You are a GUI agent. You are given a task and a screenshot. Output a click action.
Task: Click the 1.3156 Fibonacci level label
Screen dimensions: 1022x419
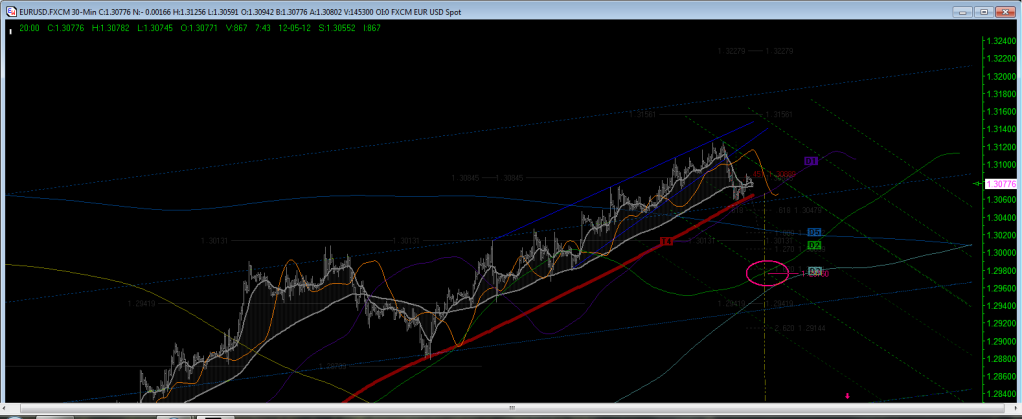tap(645, 115)
